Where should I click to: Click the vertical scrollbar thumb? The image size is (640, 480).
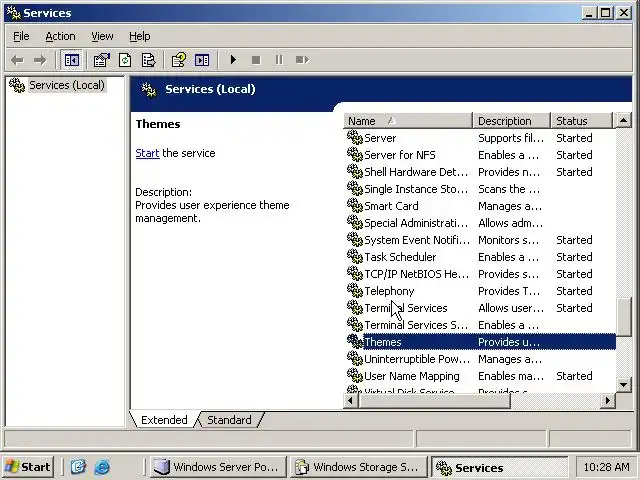click(x=624, y=317)
